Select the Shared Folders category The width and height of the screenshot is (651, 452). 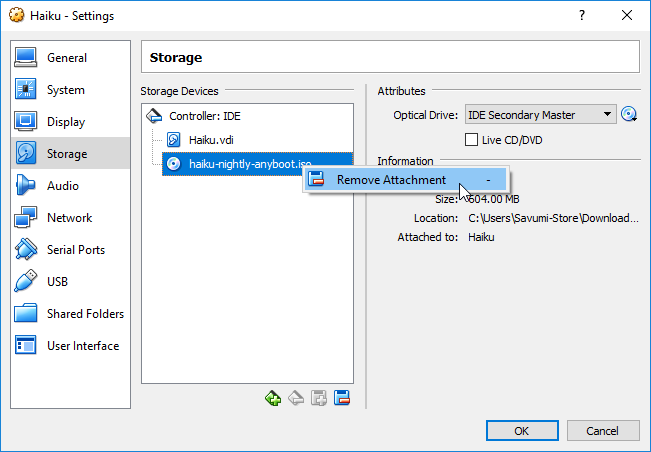click(x=85, y=314)
